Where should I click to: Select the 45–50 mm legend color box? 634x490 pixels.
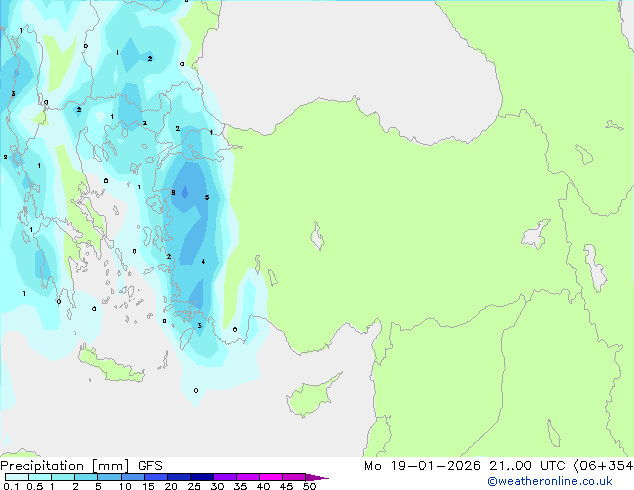[294, 477]
